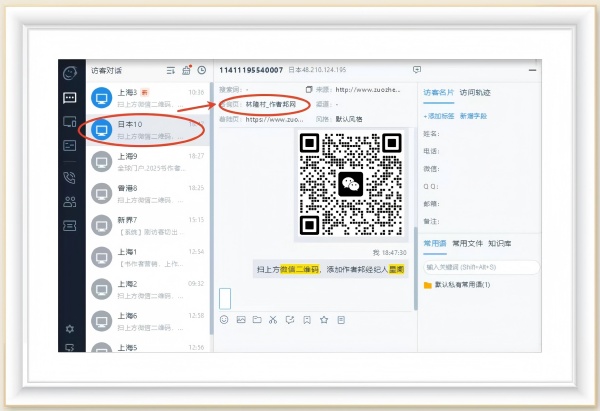The width and height of the screenshot is (600, 411).
Task: Click the sort filter icon above visitor list
Action: [x=171, y=70]
